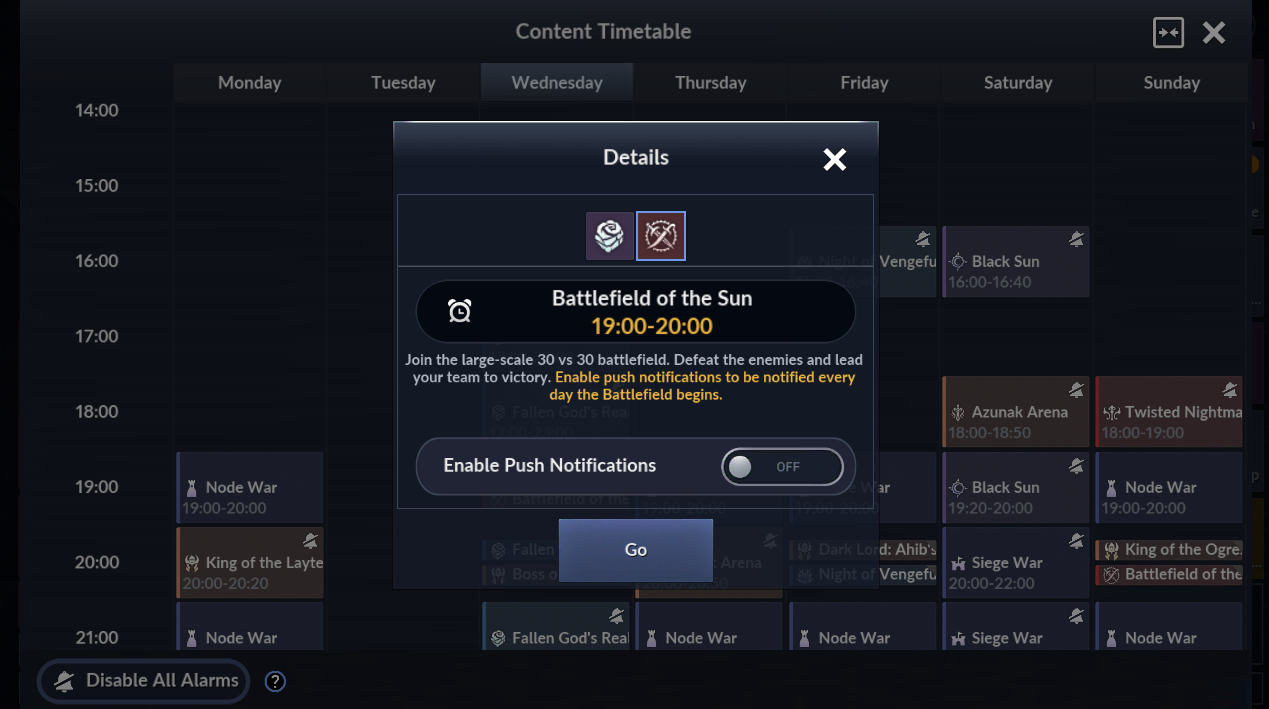Collapse the timetable with the shrink icon
1269x709 pixels.
coord(1168,32)
